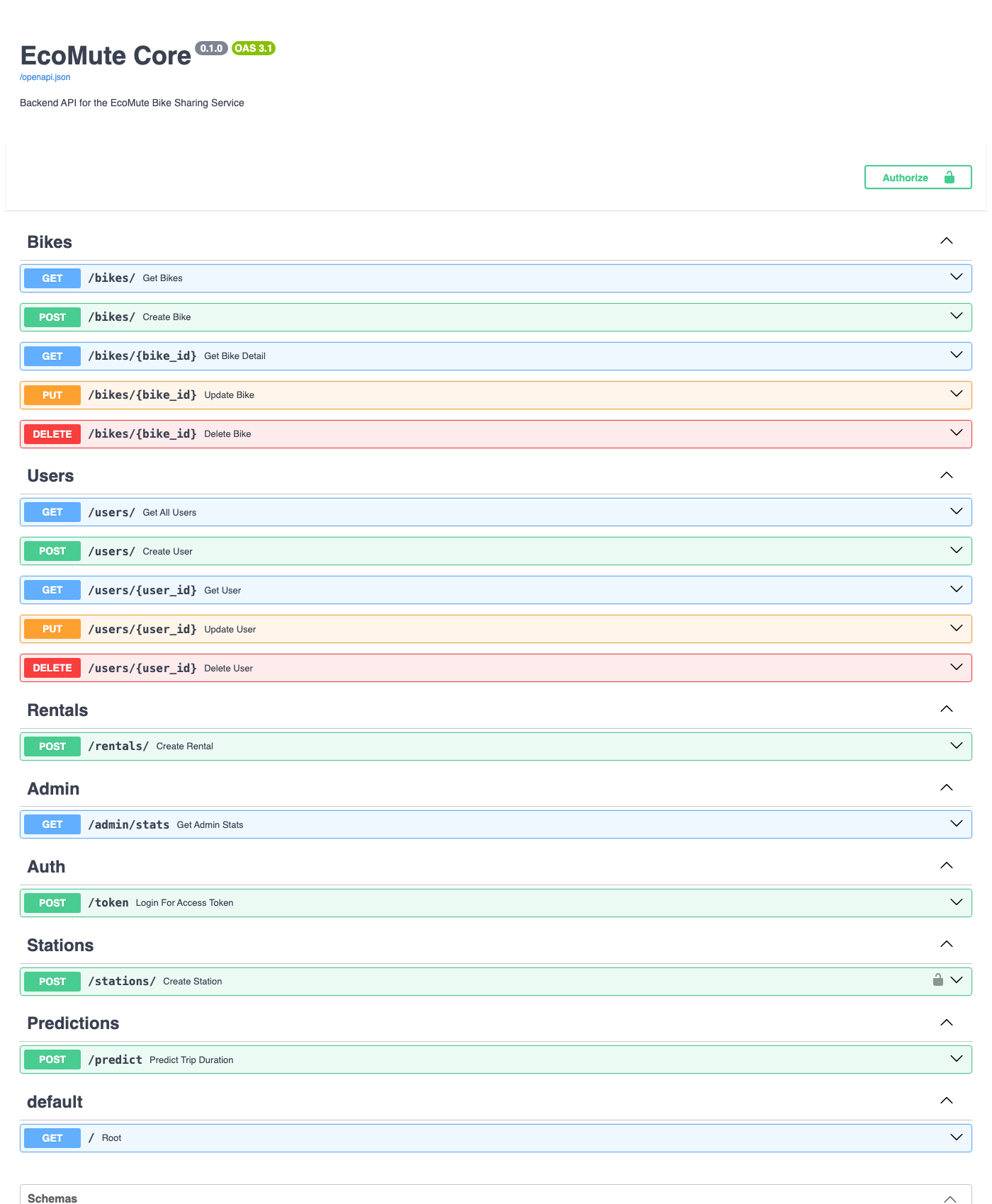The image size is (992, 1204).
Task: Click the POST badge for /predict
Action: coord(52,1060)
